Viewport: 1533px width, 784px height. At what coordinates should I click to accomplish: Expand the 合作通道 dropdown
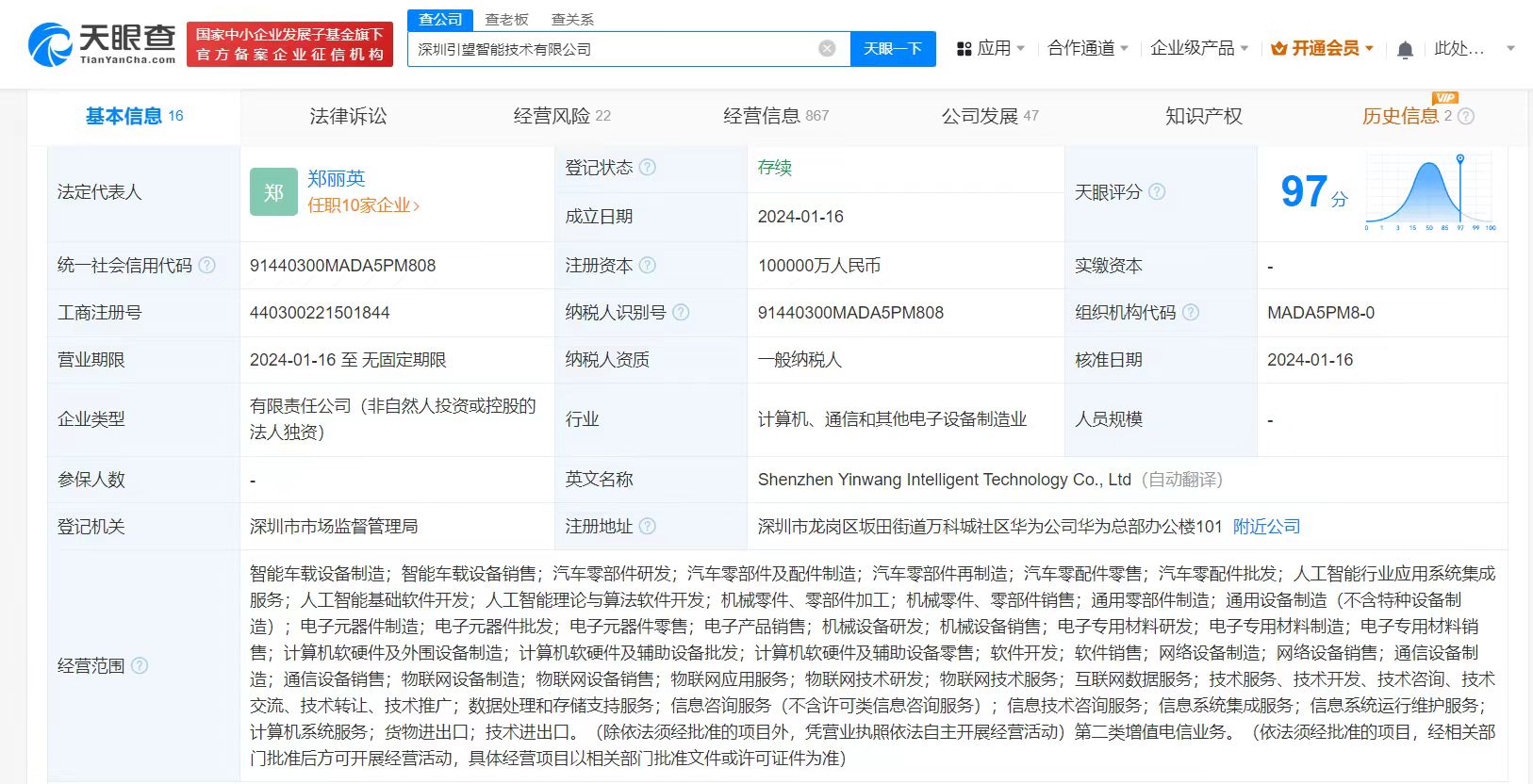(1124, 49)
